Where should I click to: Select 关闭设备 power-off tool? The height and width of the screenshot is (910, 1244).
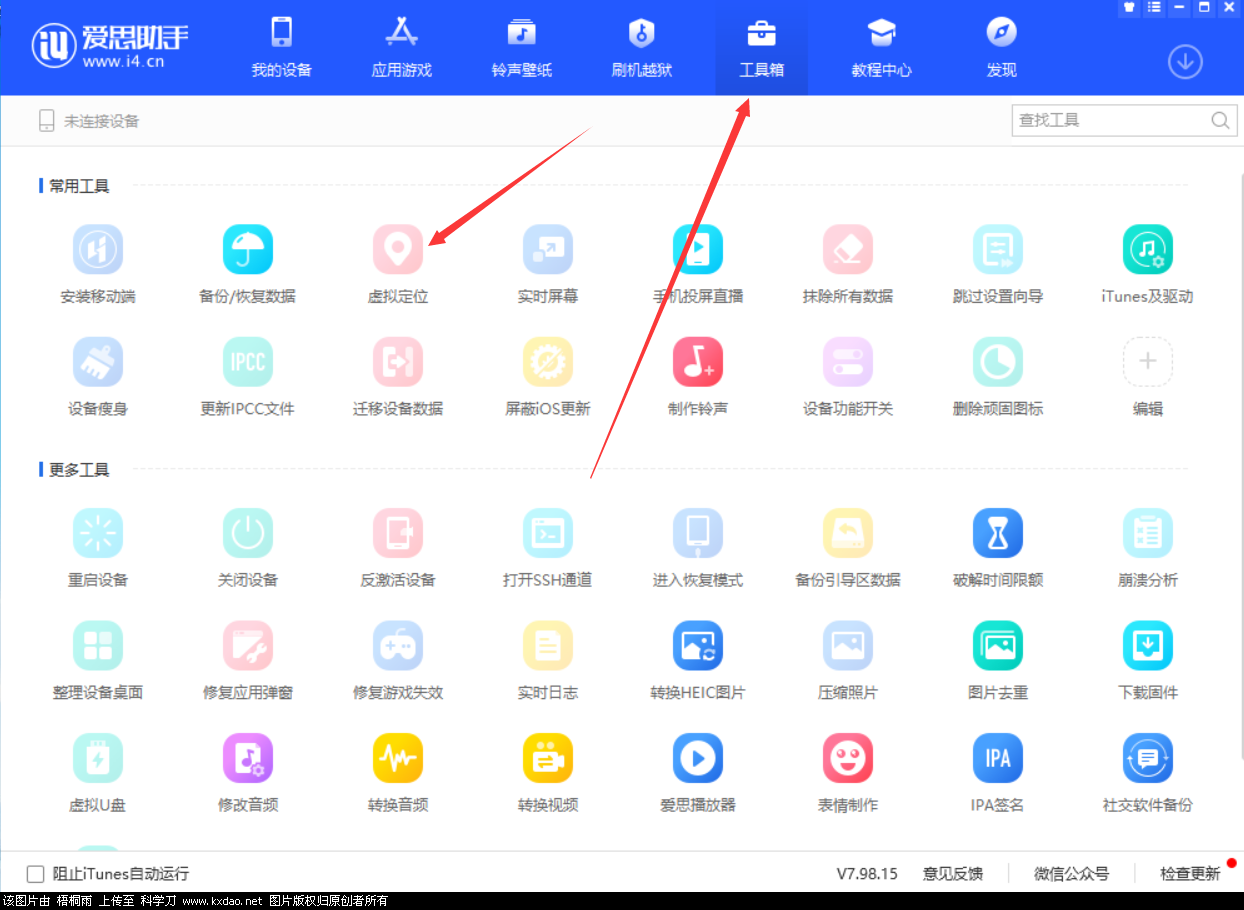(x=248, y=533)
